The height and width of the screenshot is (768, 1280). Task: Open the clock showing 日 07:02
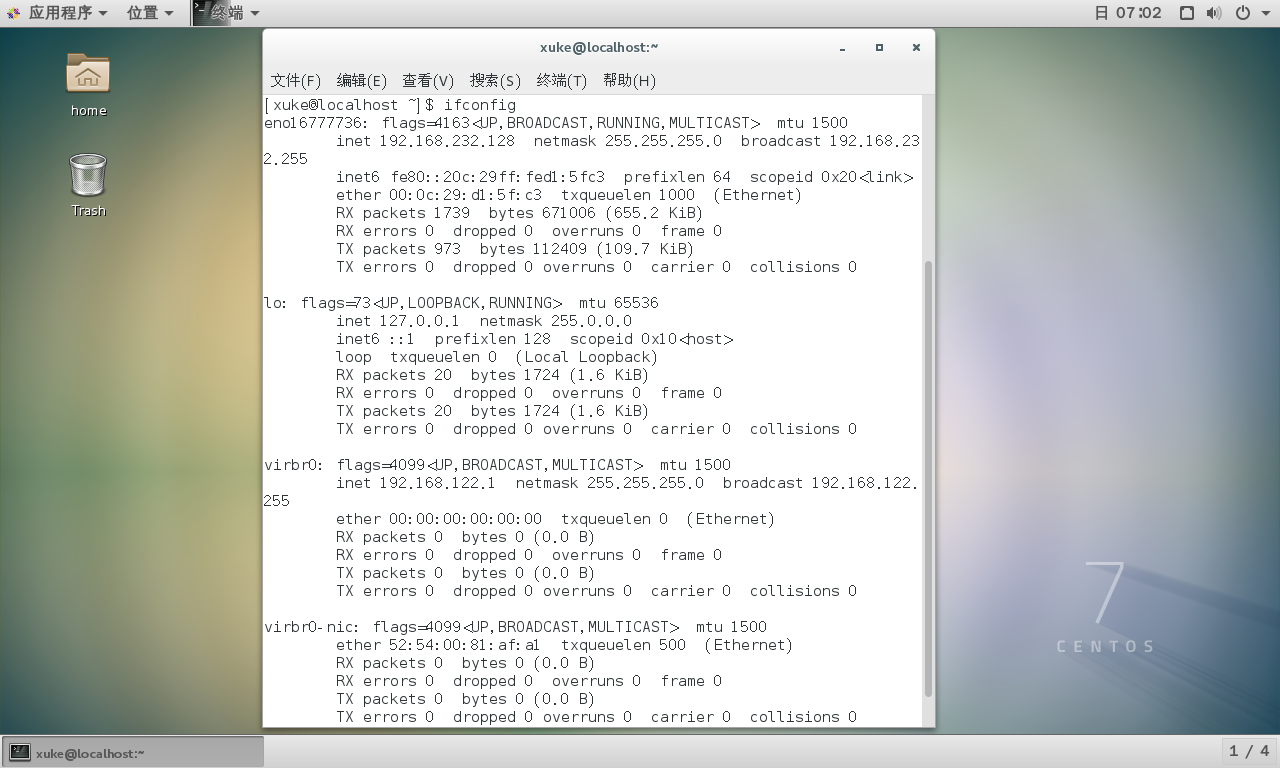pos(1128,13)
